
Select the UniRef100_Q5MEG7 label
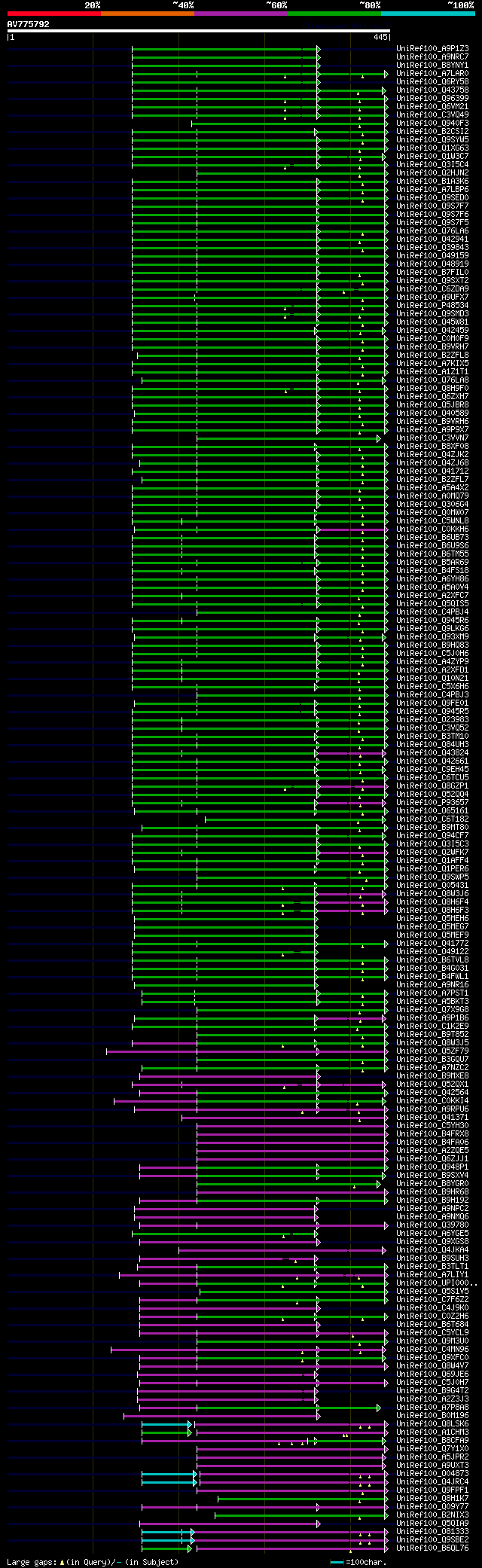[432, 926]
